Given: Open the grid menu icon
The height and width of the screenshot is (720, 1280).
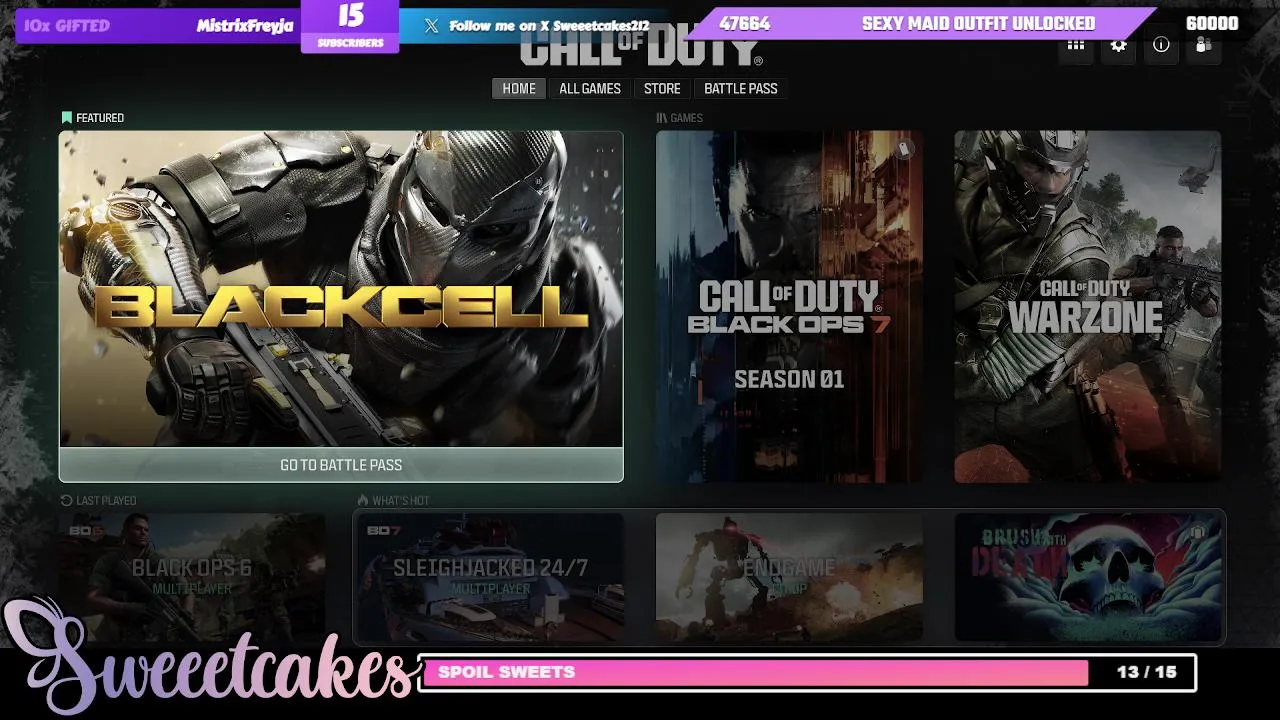Looking at the screenshot, I should tap(1076, 45).
